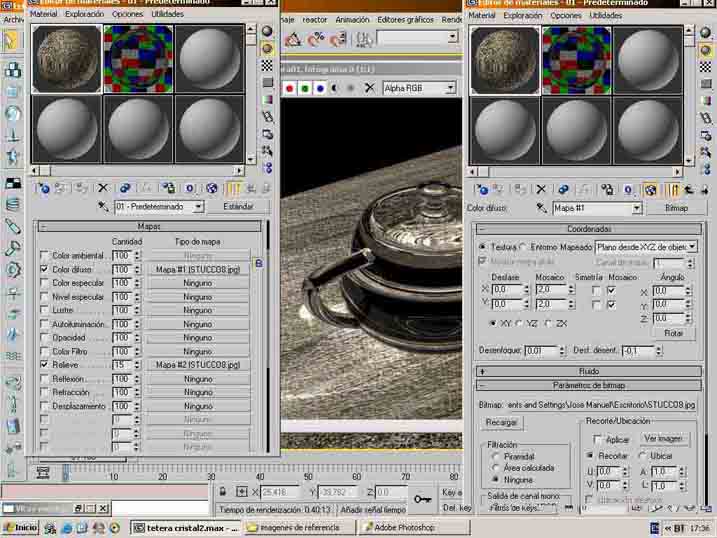Viewport: 717px width, 538px height.
Task: Select stucco texture sample sphere in left editor
Action: pyautogui.click(x=67, y=59)
